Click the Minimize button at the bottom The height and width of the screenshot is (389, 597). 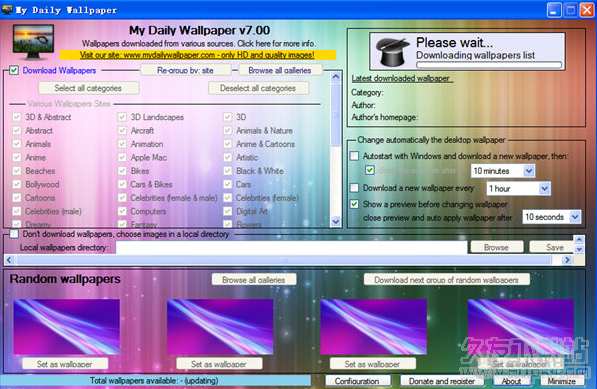[562, 381]
